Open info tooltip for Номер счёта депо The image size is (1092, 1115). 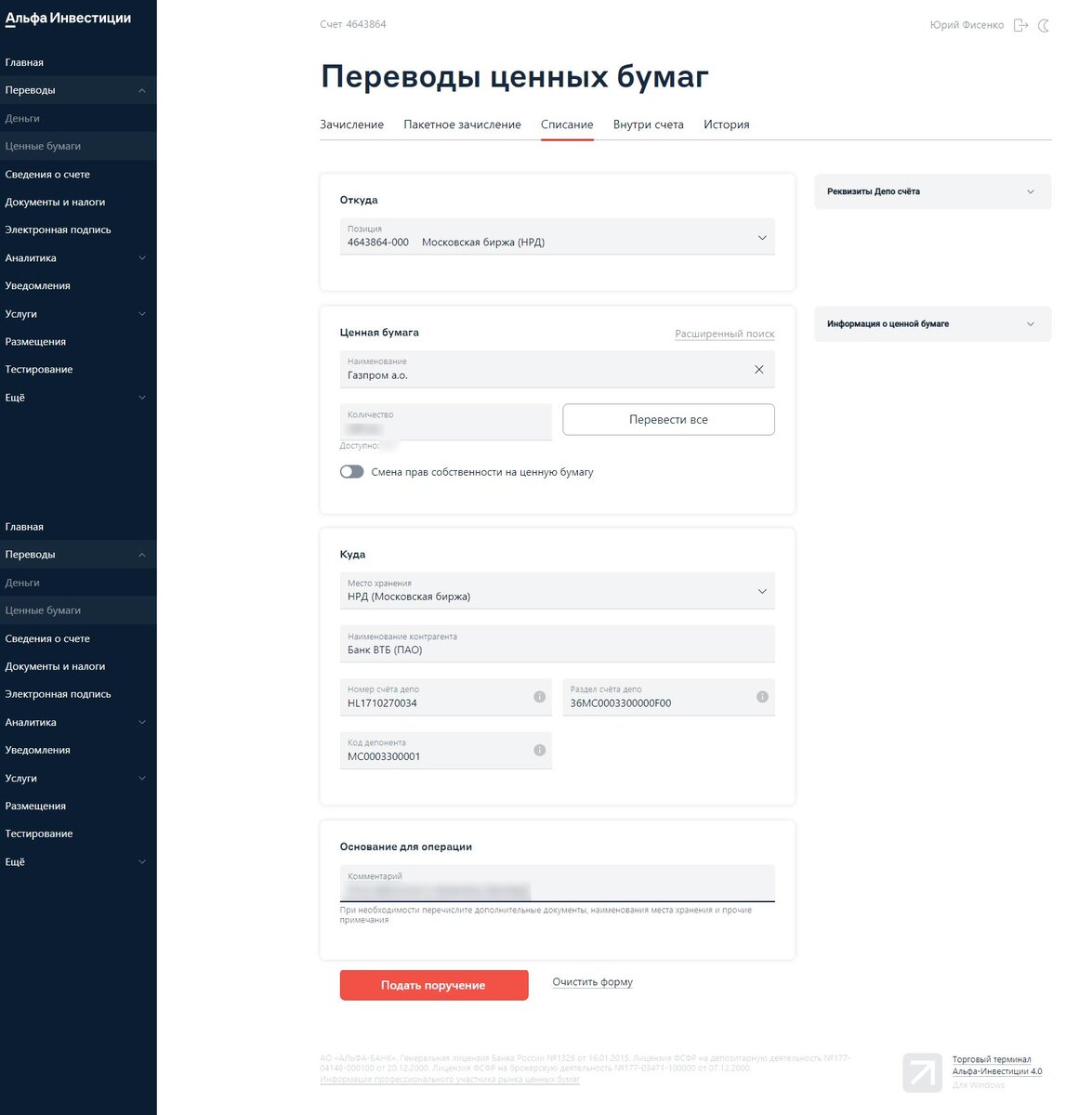point(539,696)
